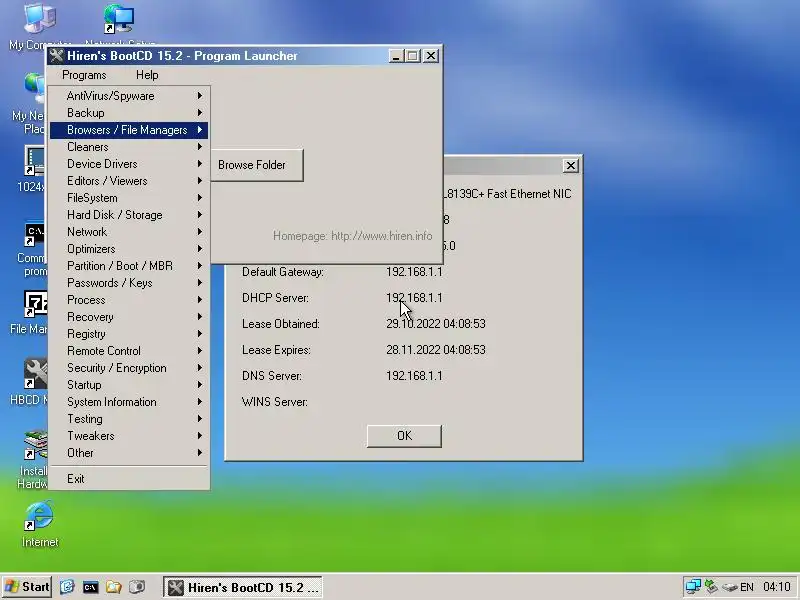
Task: Expand the Other submenu
Action: (x=129, y=453)
